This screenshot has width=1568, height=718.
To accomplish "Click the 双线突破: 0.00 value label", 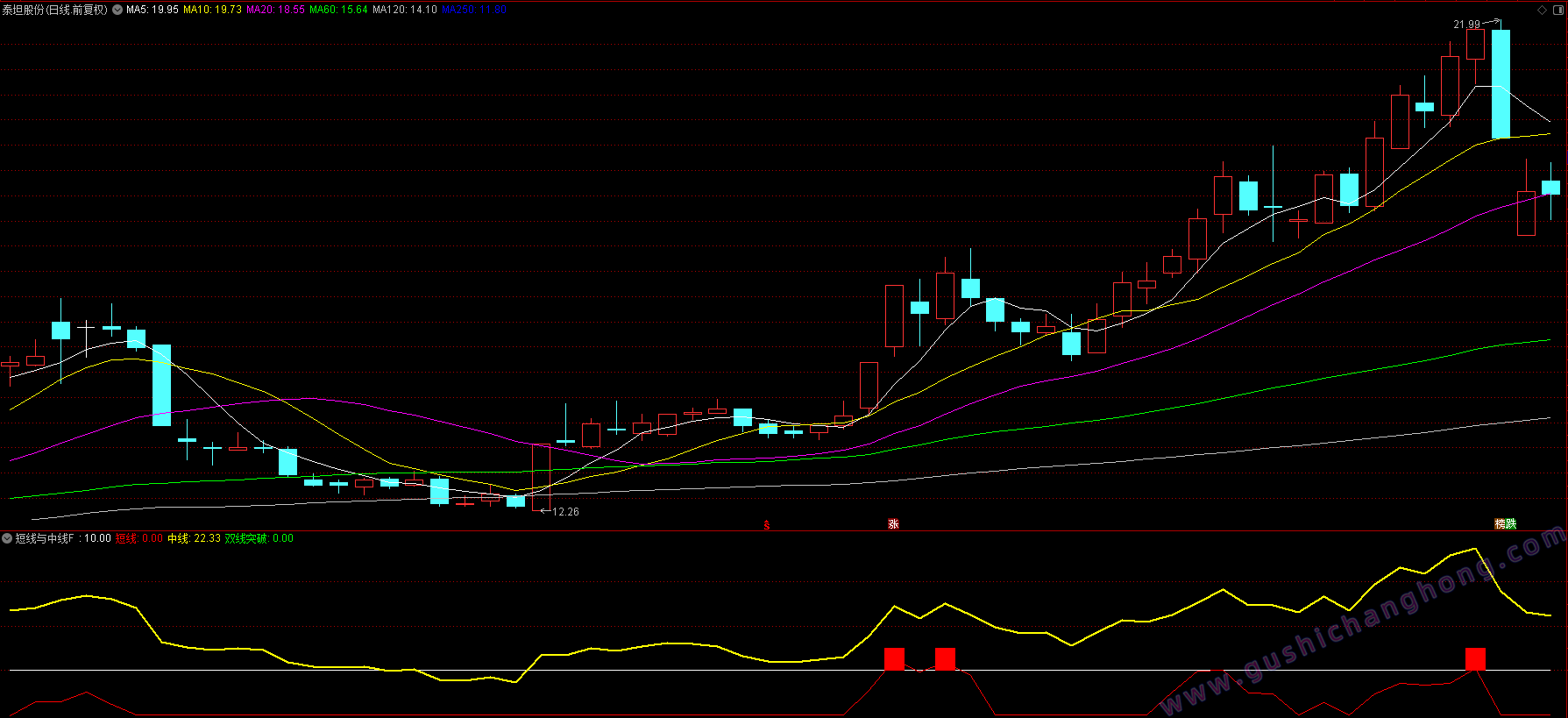I will tap(259, 538).
